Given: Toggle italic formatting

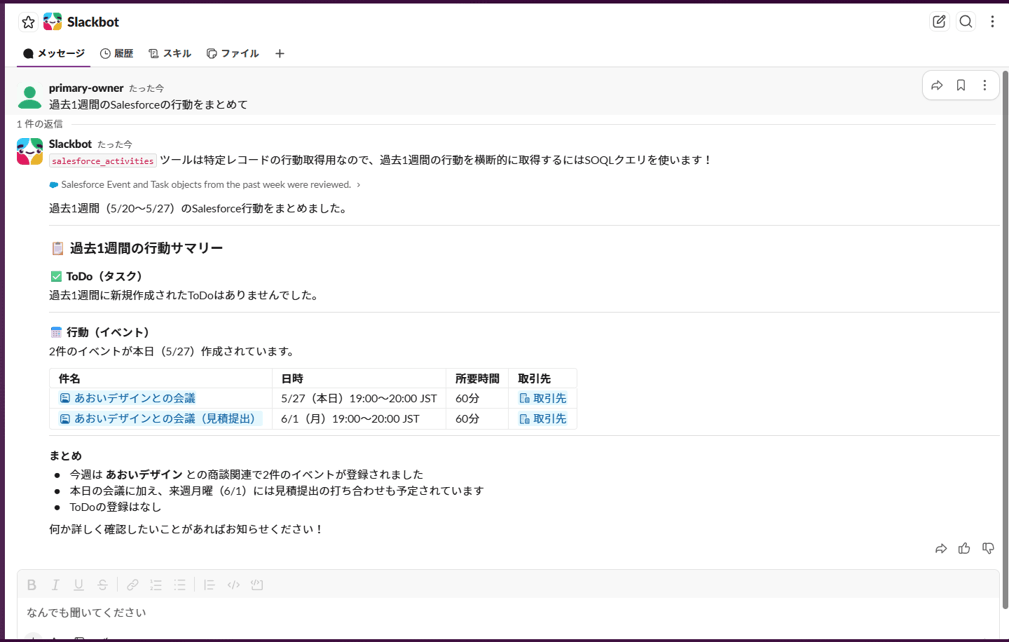Looking at the screenshot, I should tap(55, 585).
